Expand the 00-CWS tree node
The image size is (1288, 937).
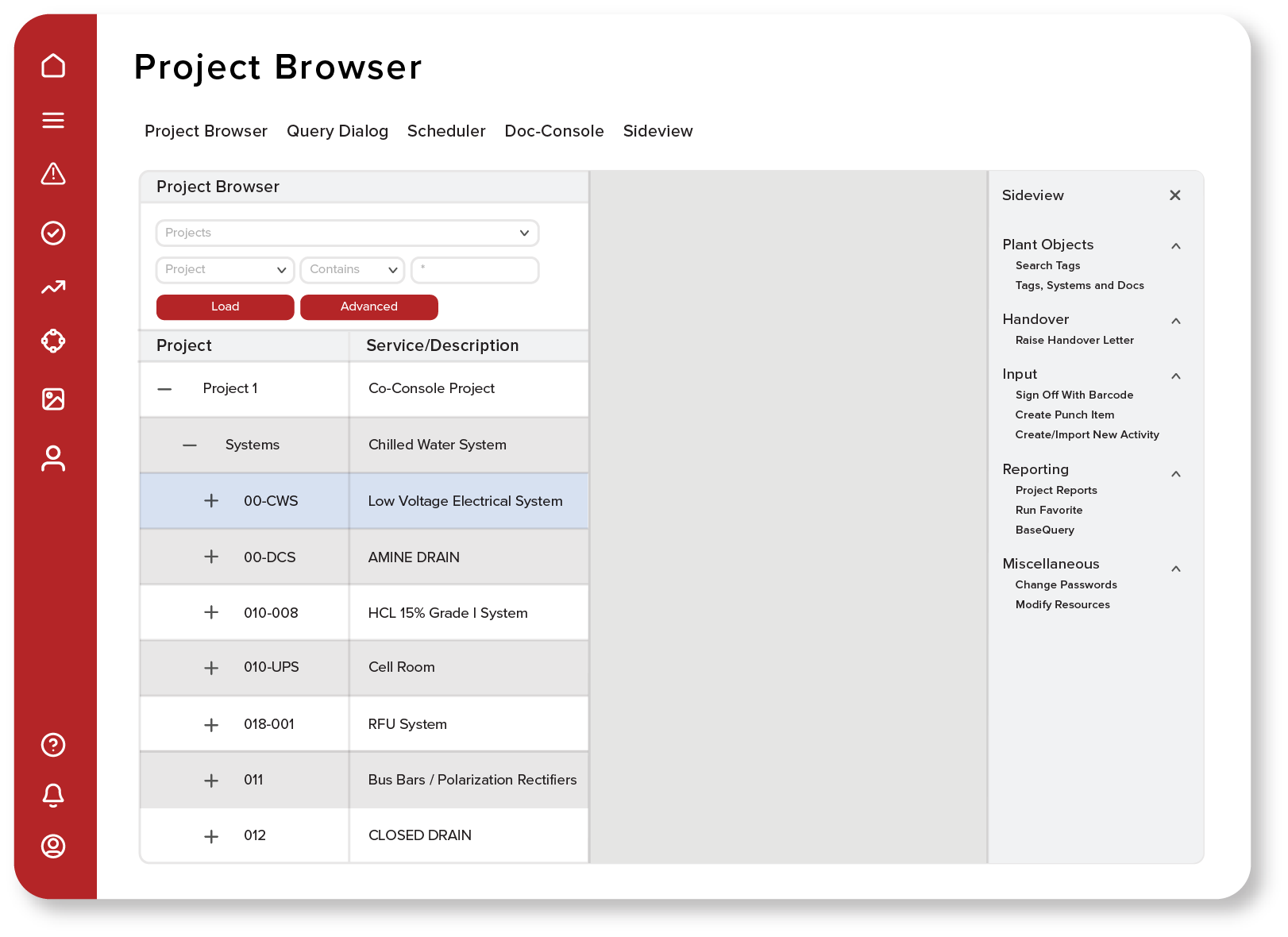pos(211,500)
